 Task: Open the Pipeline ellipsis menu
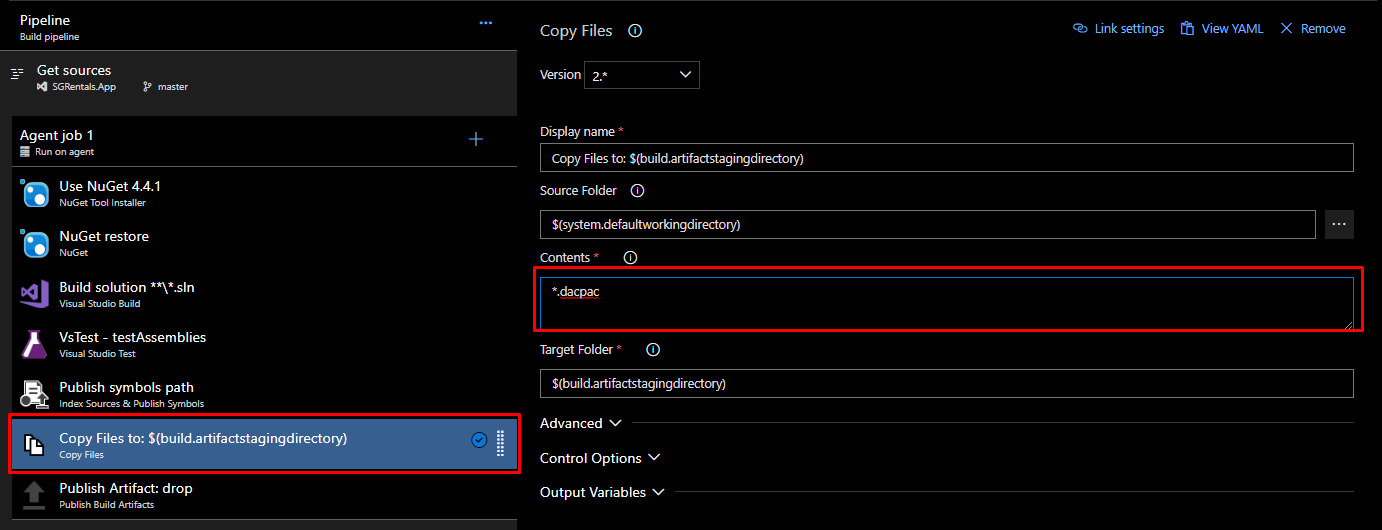tap(486, 23)
